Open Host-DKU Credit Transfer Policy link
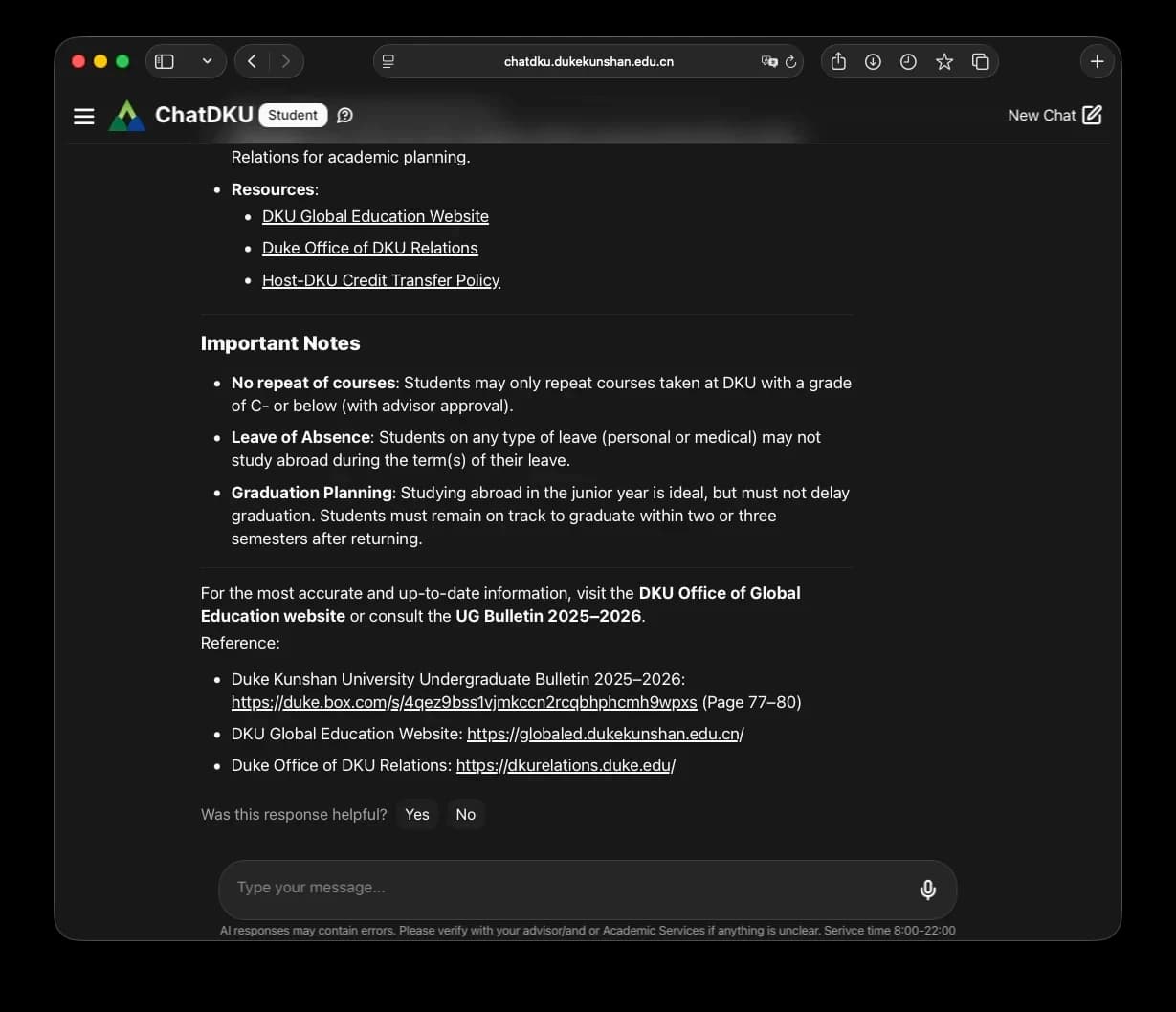 point(381,280)
